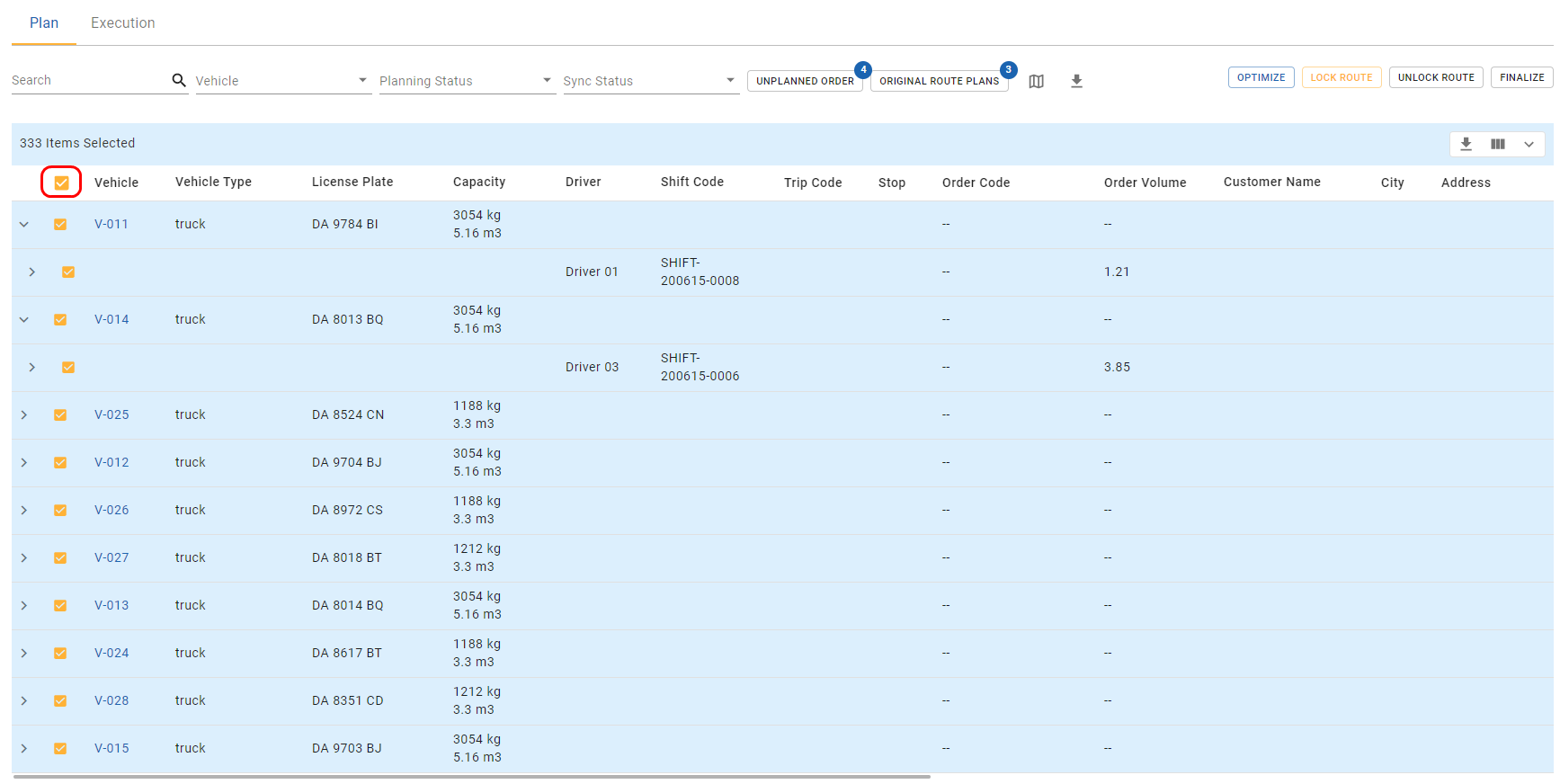Expand the Driver 01 shift row

[32, 272]
